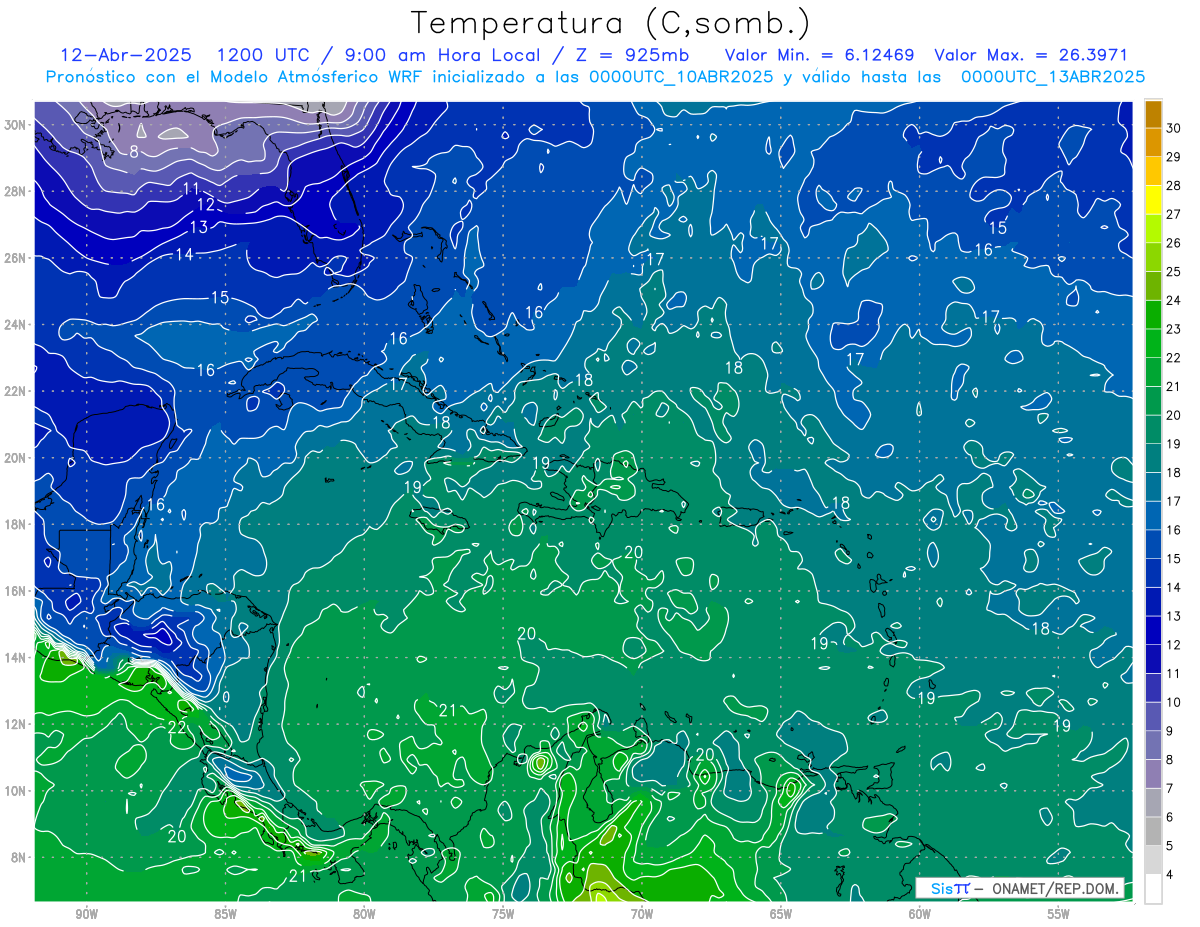Viewport: 1200px width, 927px height.
Task: Click the map contour label "14"
Action: coord(184,255)
